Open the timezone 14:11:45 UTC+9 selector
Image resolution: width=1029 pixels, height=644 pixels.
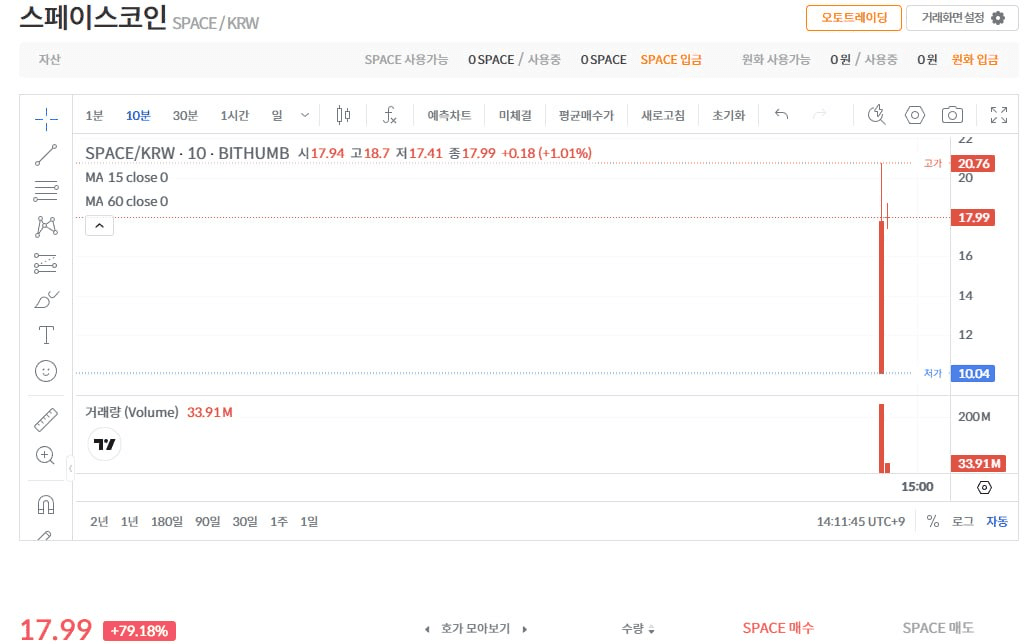(x=860, y=521)
